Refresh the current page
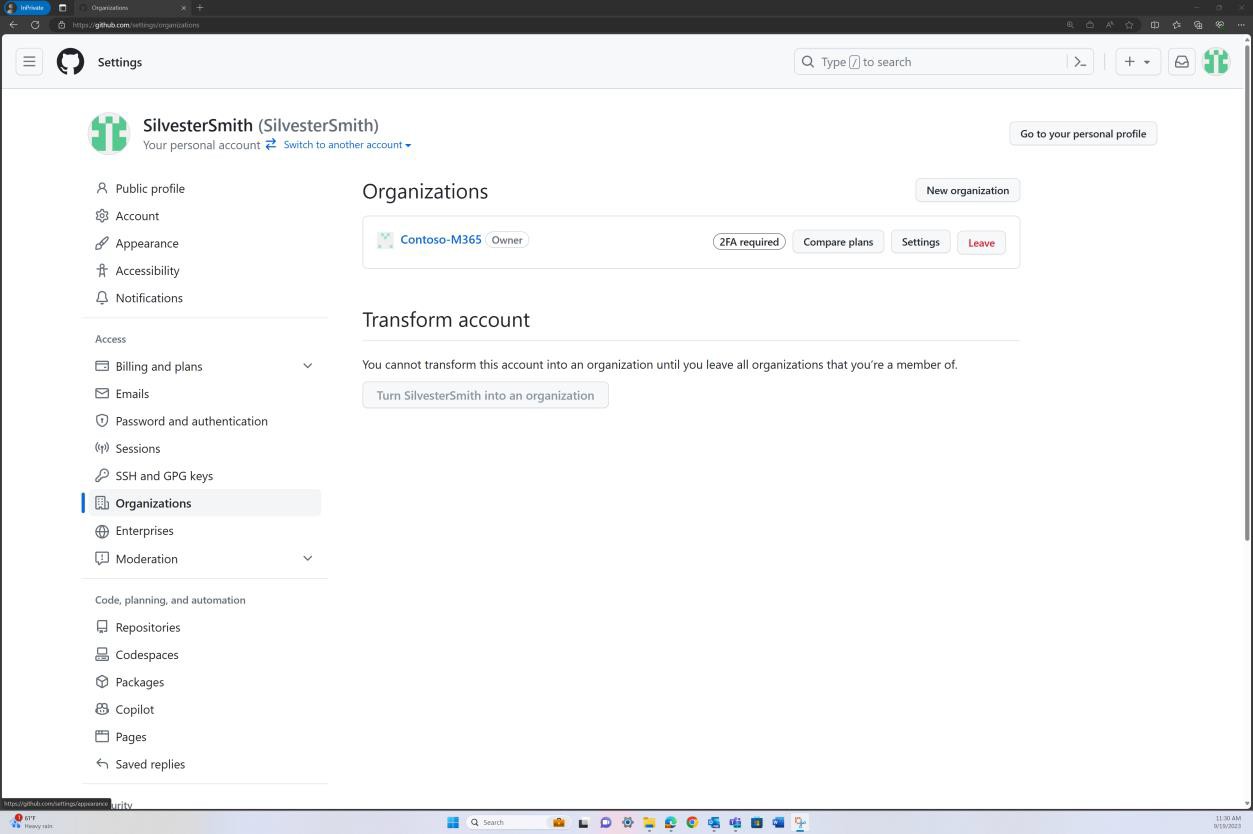 click(x=35, y=25)
